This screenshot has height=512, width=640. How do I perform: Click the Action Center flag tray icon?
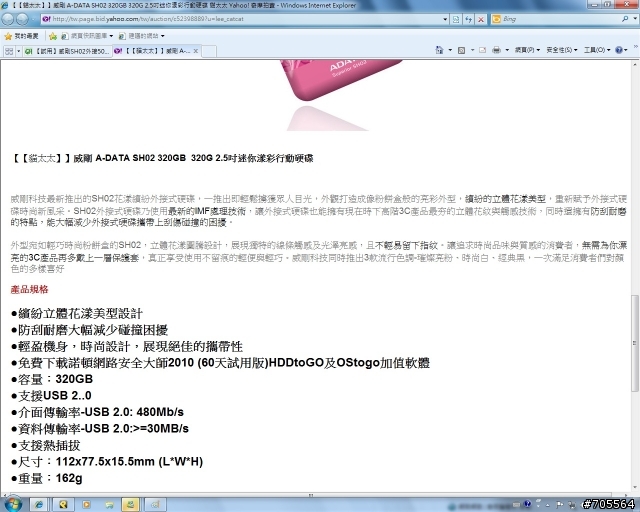(559, 504)
